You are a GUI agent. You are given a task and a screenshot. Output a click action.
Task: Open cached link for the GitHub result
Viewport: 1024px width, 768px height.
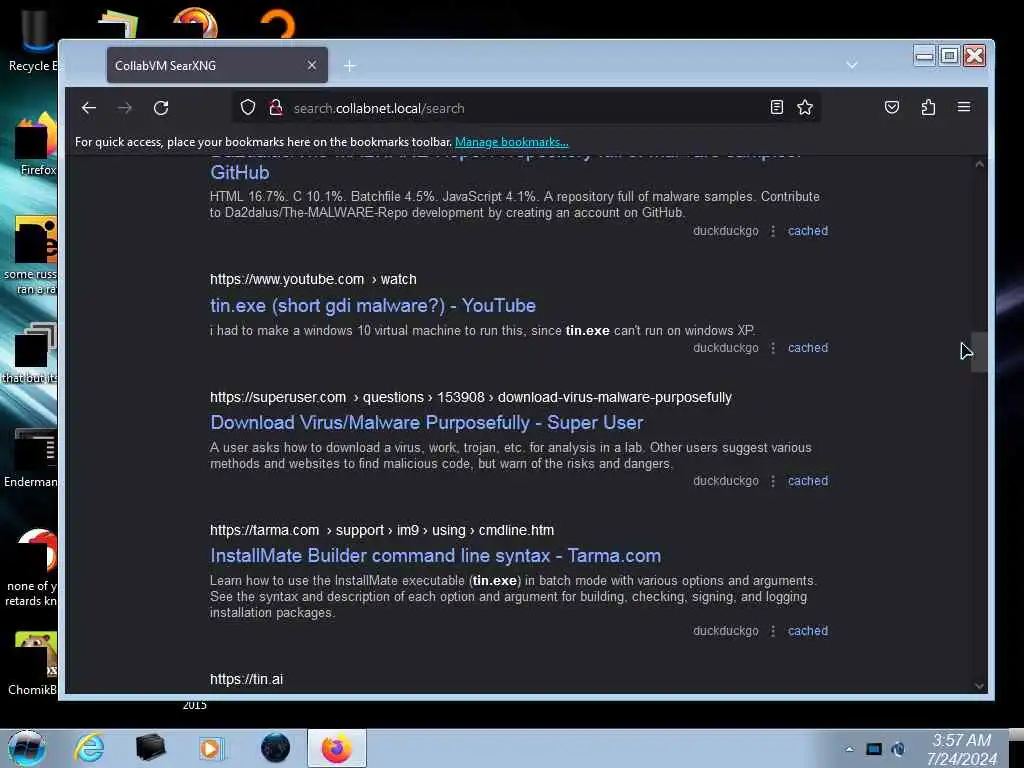(x=808, y=231)
